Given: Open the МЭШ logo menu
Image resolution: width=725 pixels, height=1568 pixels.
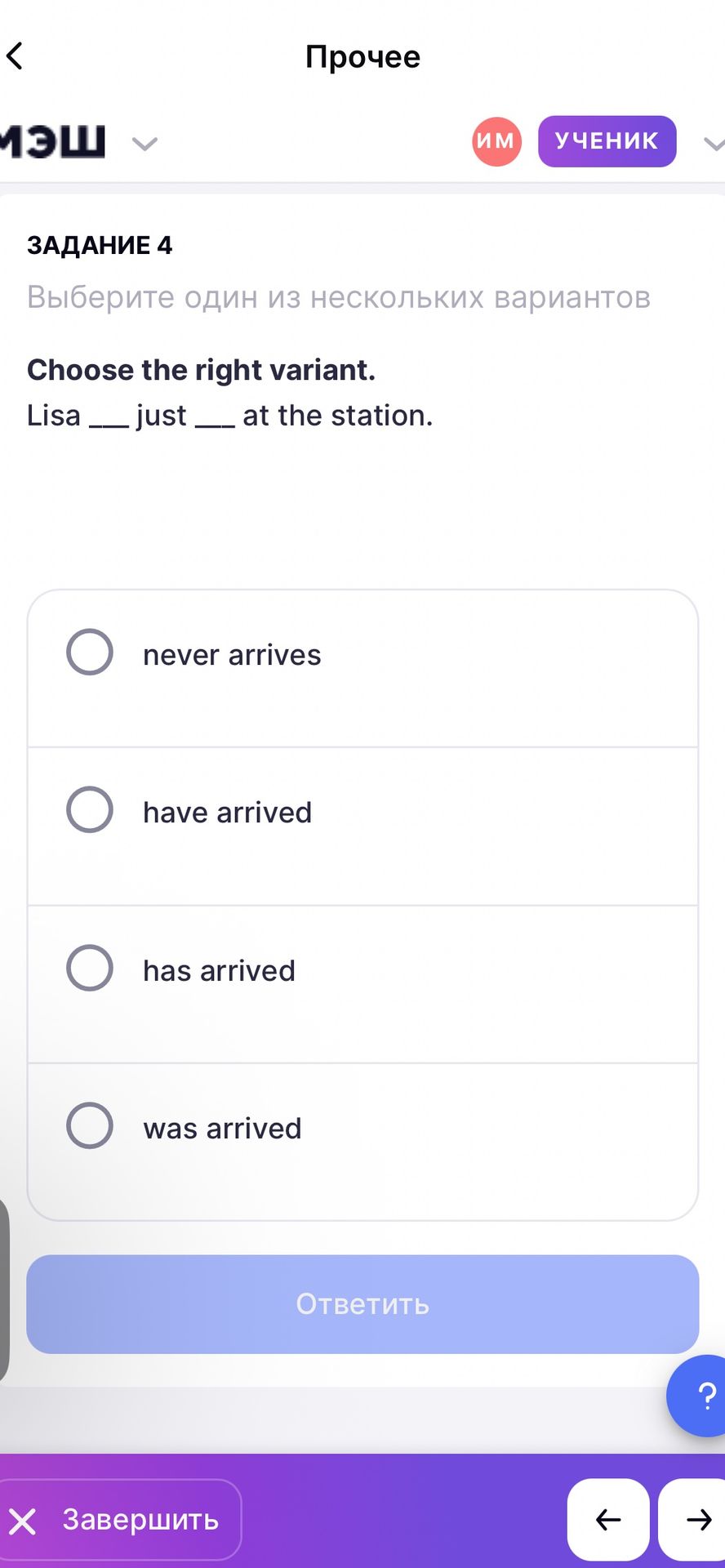Looking at the screenshot, I should coord(53,141).
